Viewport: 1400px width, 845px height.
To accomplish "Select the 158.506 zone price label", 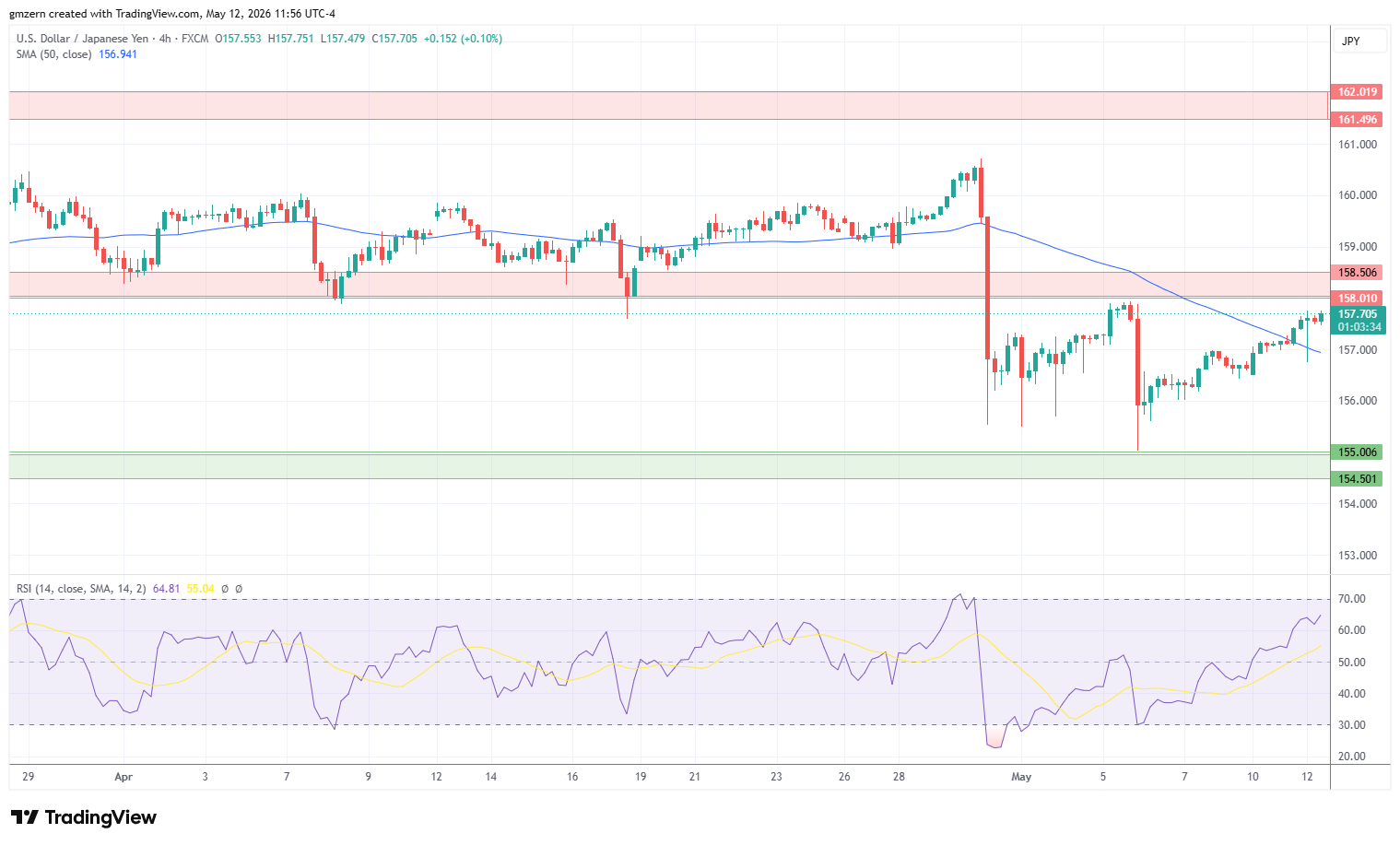I will click(x=1358, y=273).
